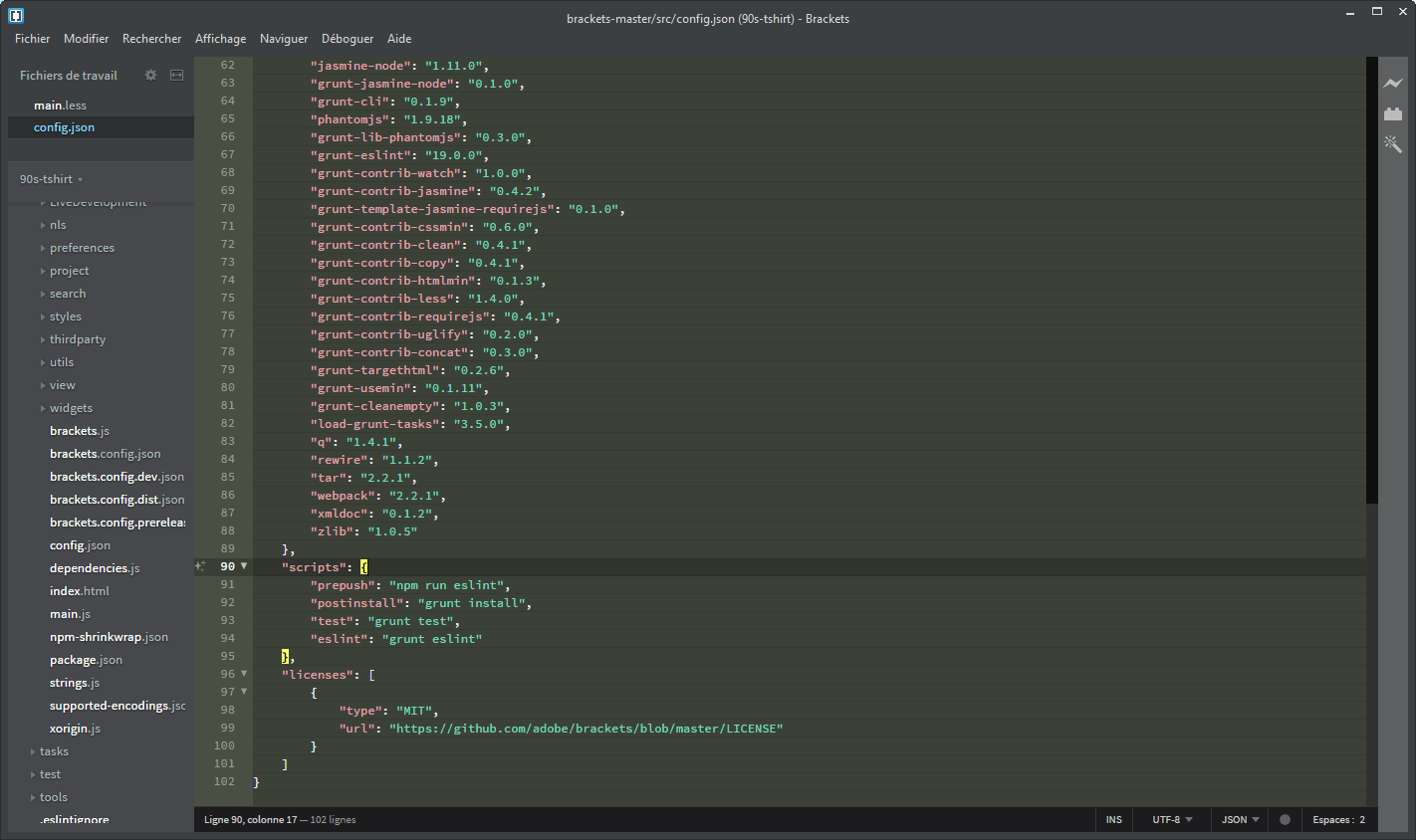Open the JSON language mode dropdown

(x=1238, y=819)
